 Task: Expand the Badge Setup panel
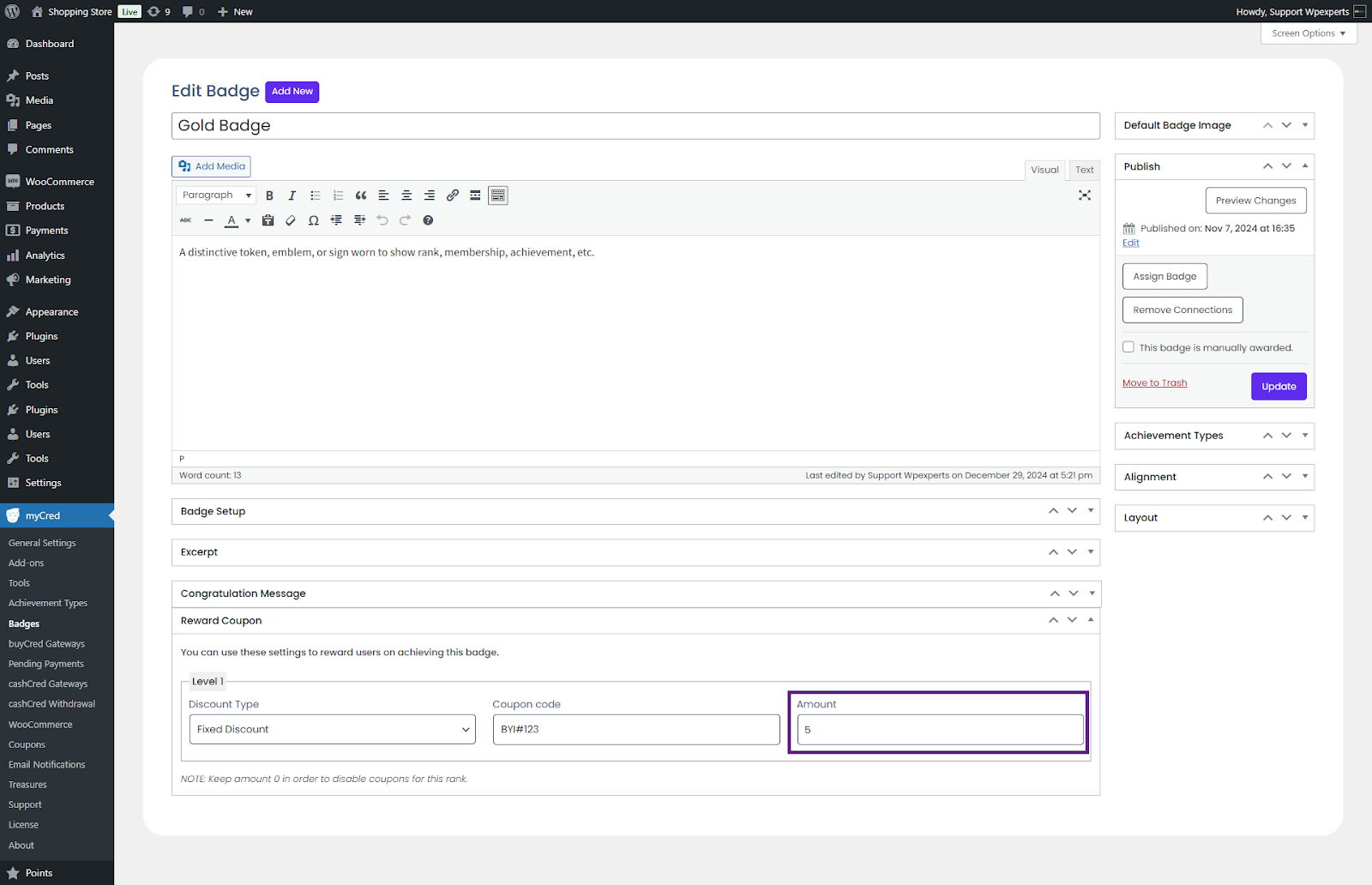(1091, 511)
